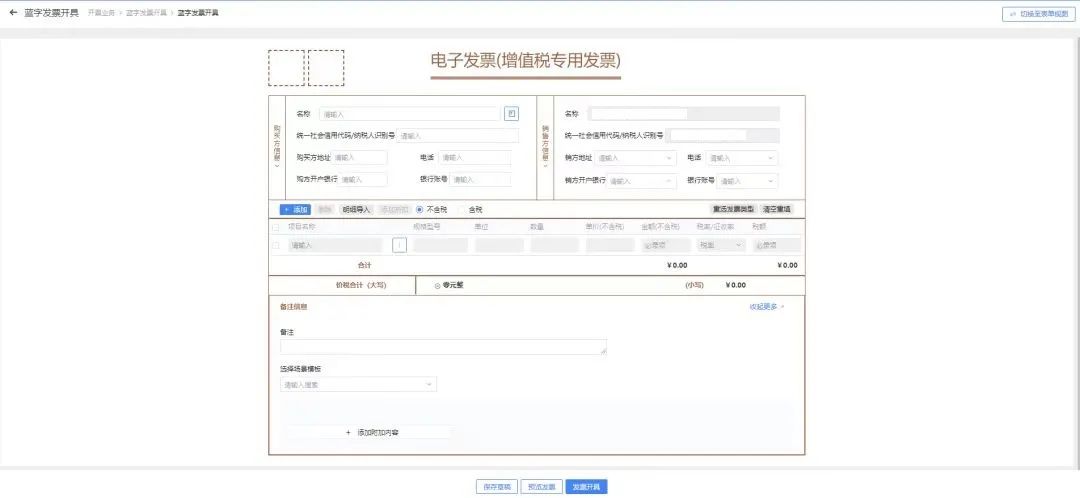Click 添加 to add an item row
The height and width of the screenshot is (498, 1080).
tap(295, 209)
